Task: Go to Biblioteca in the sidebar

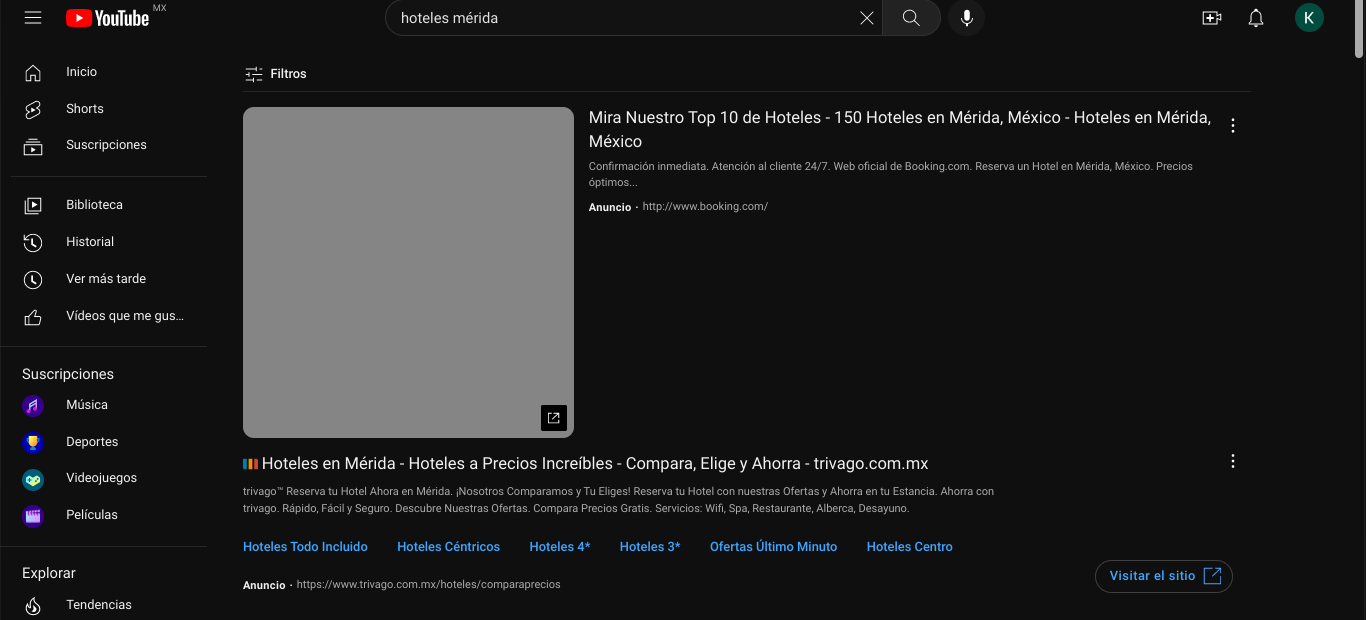Action: 93,204
